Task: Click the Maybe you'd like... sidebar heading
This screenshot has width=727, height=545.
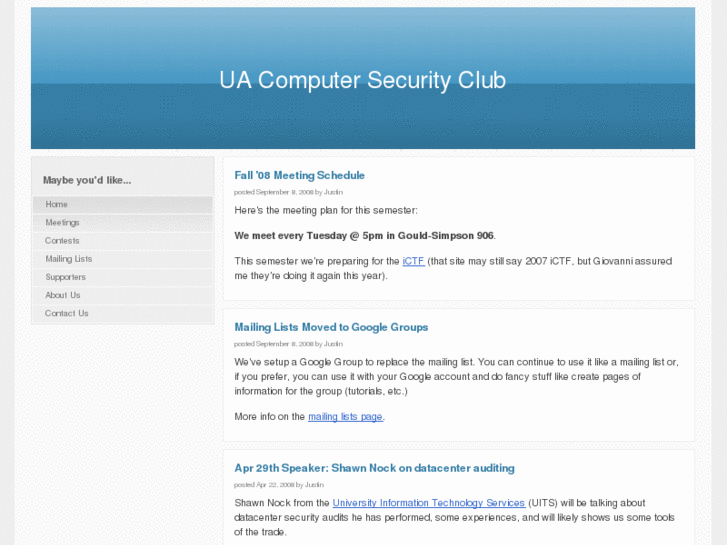Action: (87, 180)
